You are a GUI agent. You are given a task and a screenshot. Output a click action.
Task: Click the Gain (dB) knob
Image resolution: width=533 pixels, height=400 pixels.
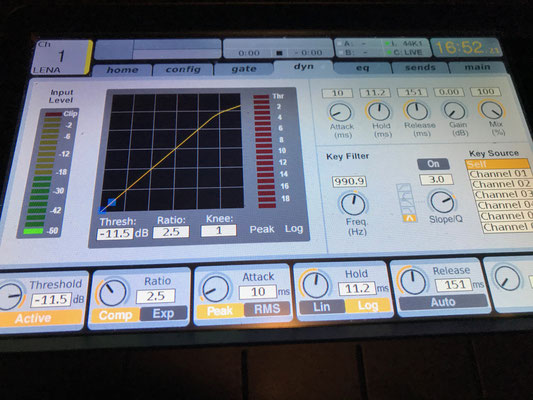[454, 110]
